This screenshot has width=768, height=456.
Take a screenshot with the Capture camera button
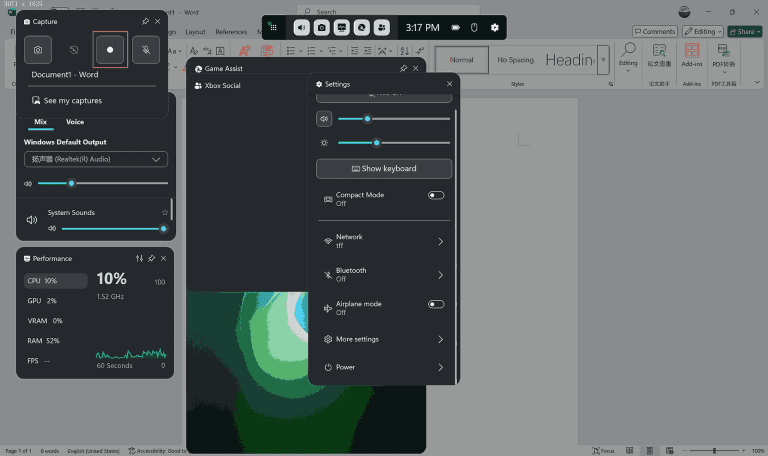38,49
